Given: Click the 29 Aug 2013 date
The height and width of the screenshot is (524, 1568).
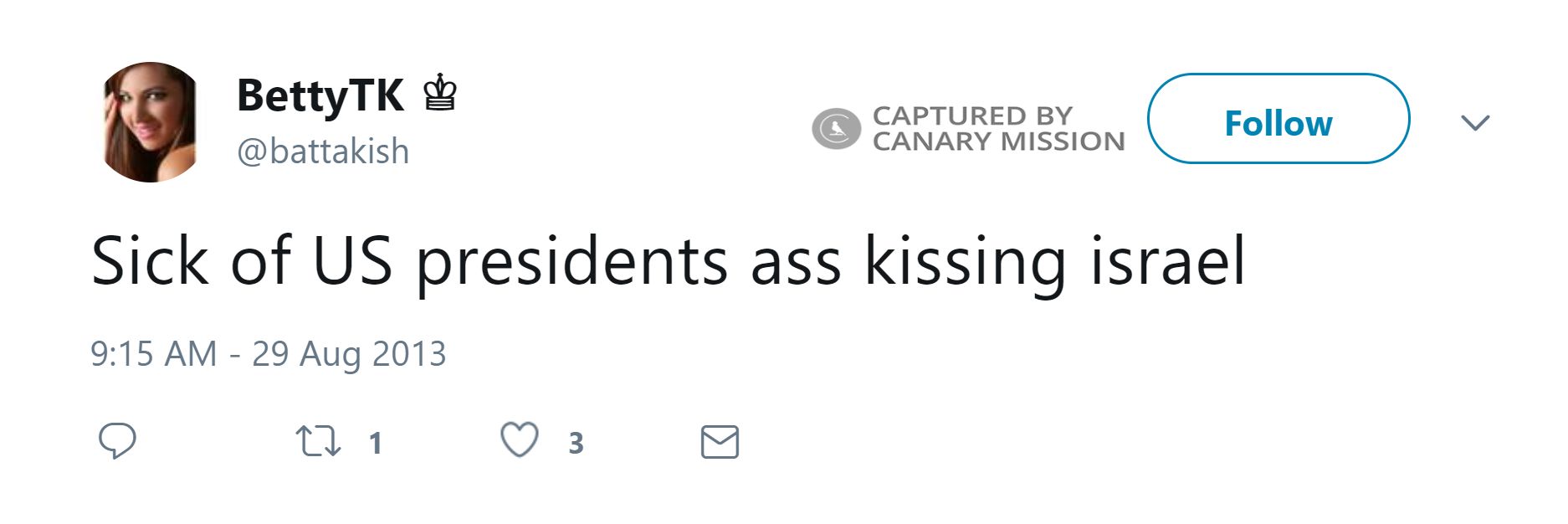Looking at the screenshot, I should (x=349, y=354).
